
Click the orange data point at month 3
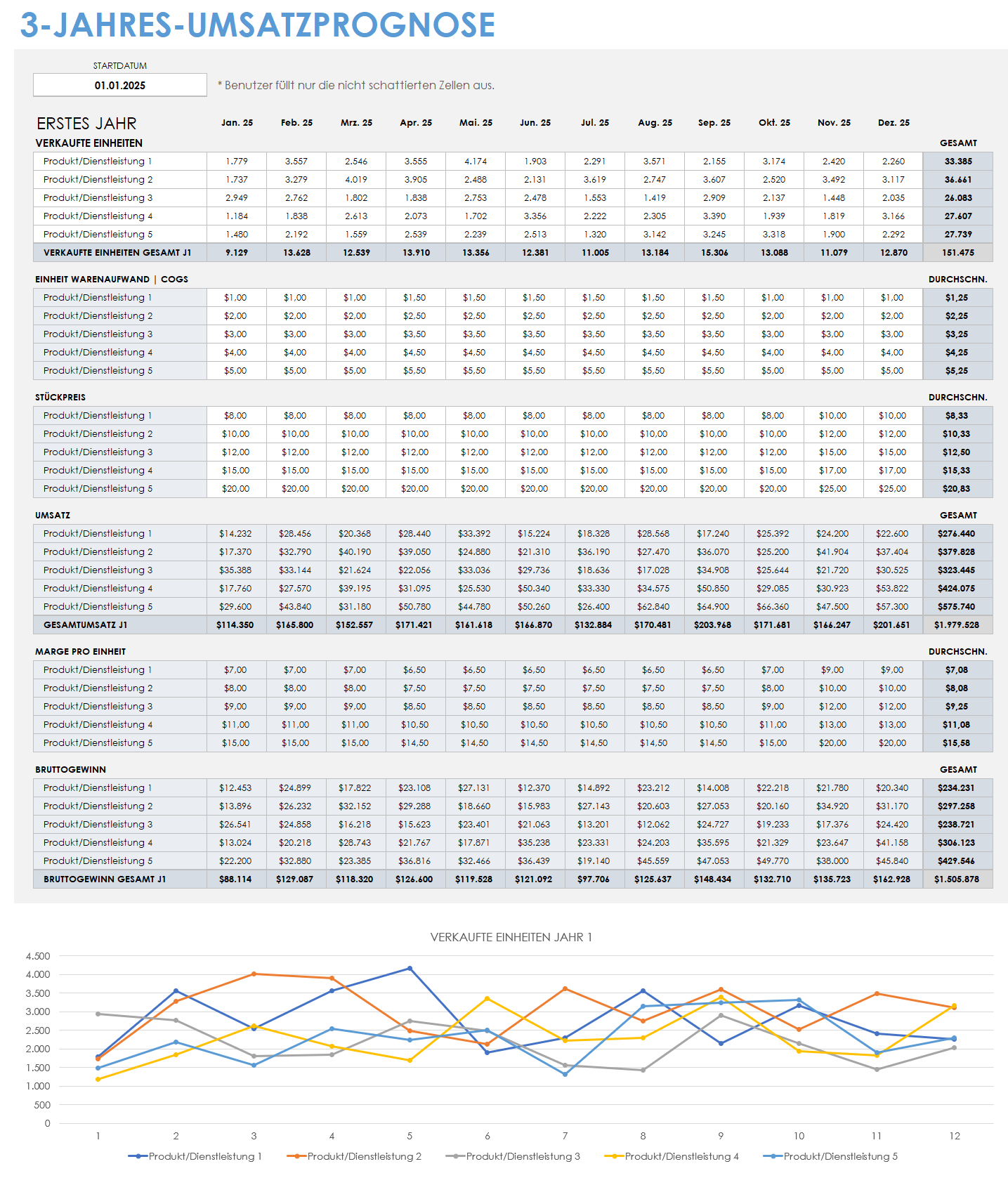pos(254,974)
